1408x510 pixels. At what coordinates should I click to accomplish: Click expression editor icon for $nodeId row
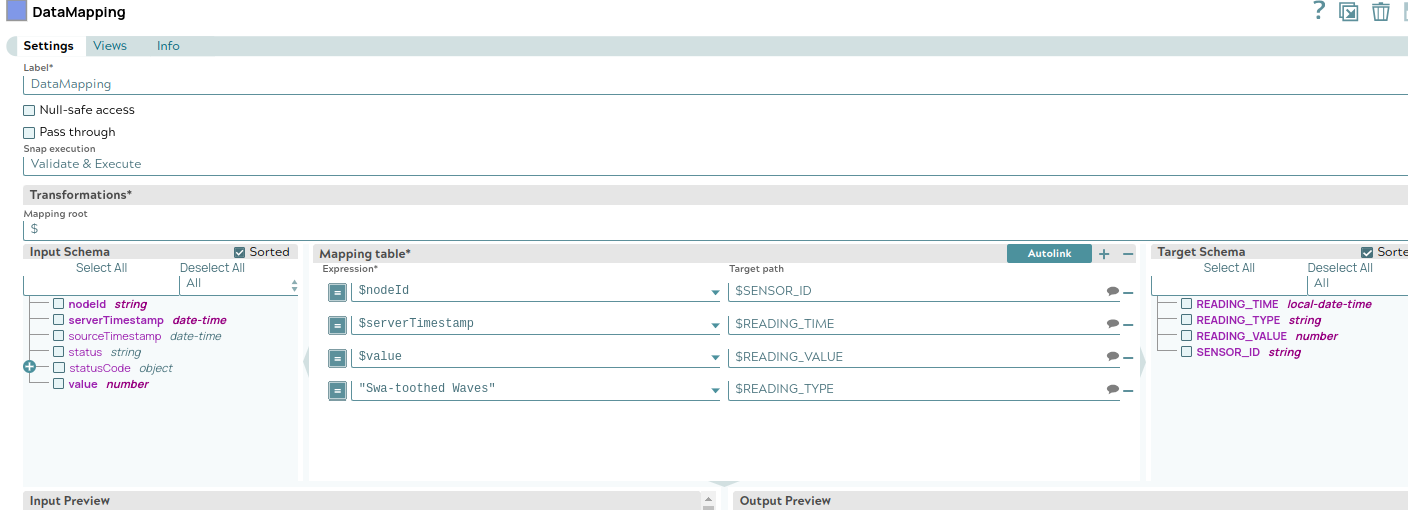coord(338,292)
